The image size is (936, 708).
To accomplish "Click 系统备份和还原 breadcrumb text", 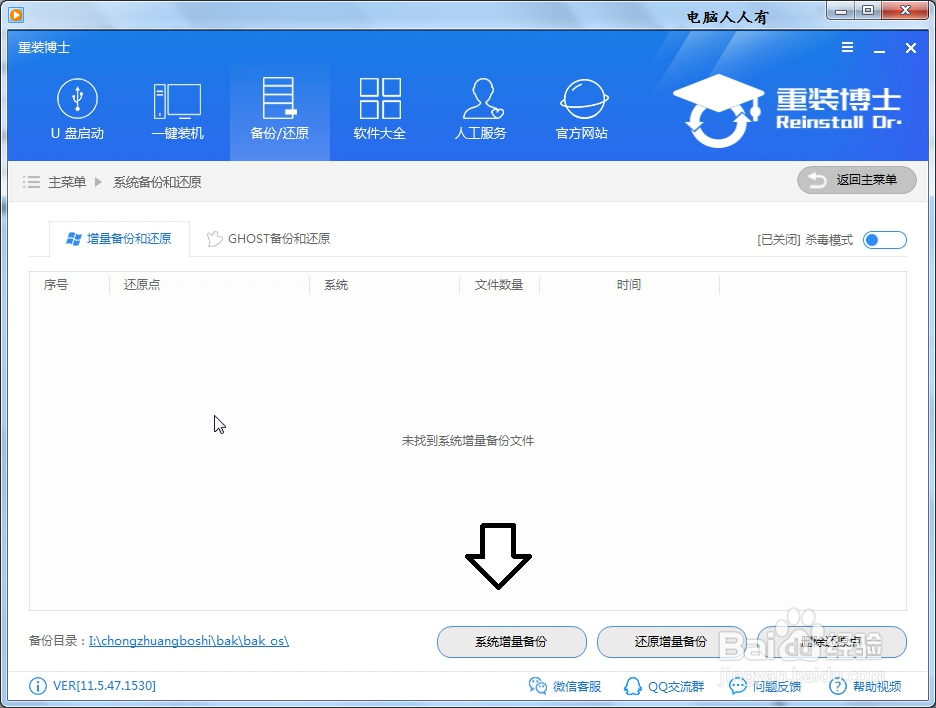I will coord(157,182).
